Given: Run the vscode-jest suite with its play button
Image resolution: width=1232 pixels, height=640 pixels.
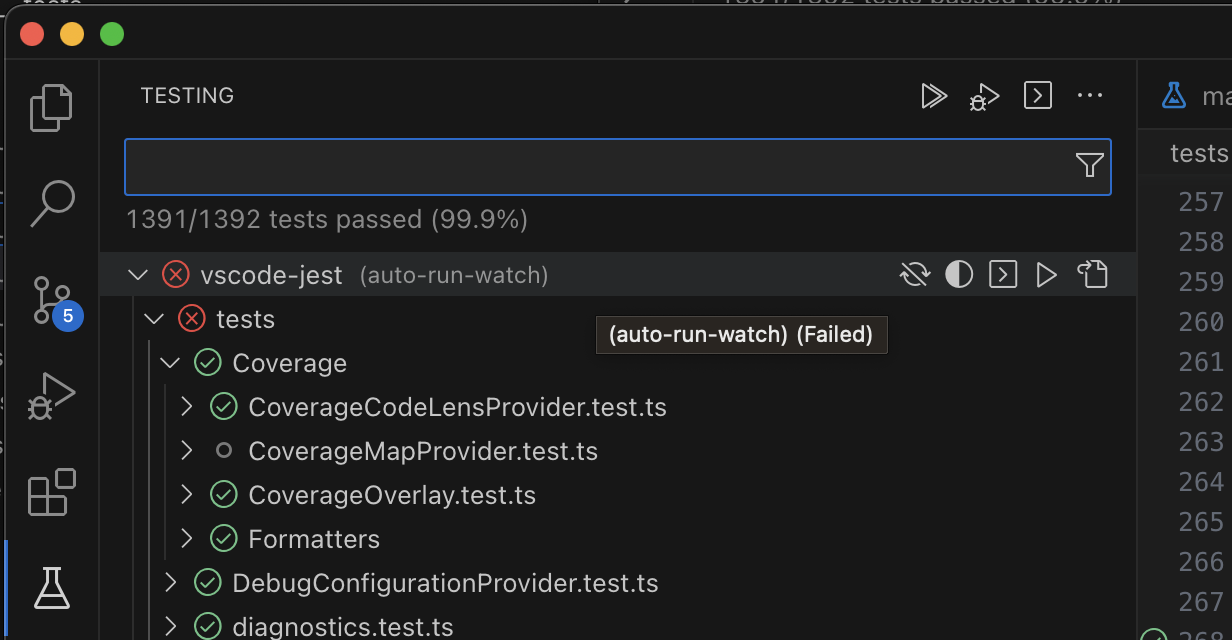Looking at the screenshot, I should coord(1046,274).
